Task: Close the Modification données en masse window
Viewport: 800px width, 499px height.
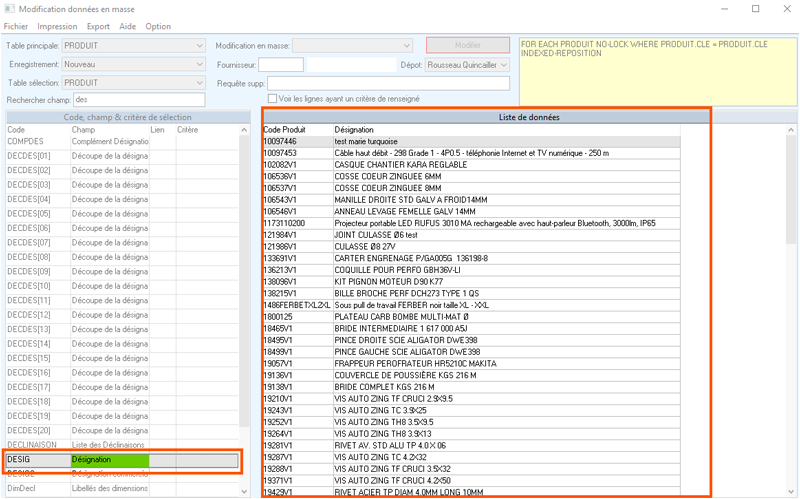Action: tap(787, 9)
